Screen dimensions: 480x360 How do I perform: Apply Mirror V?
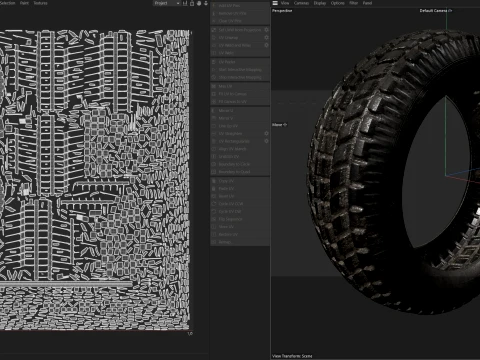click(x=240, y=118)
